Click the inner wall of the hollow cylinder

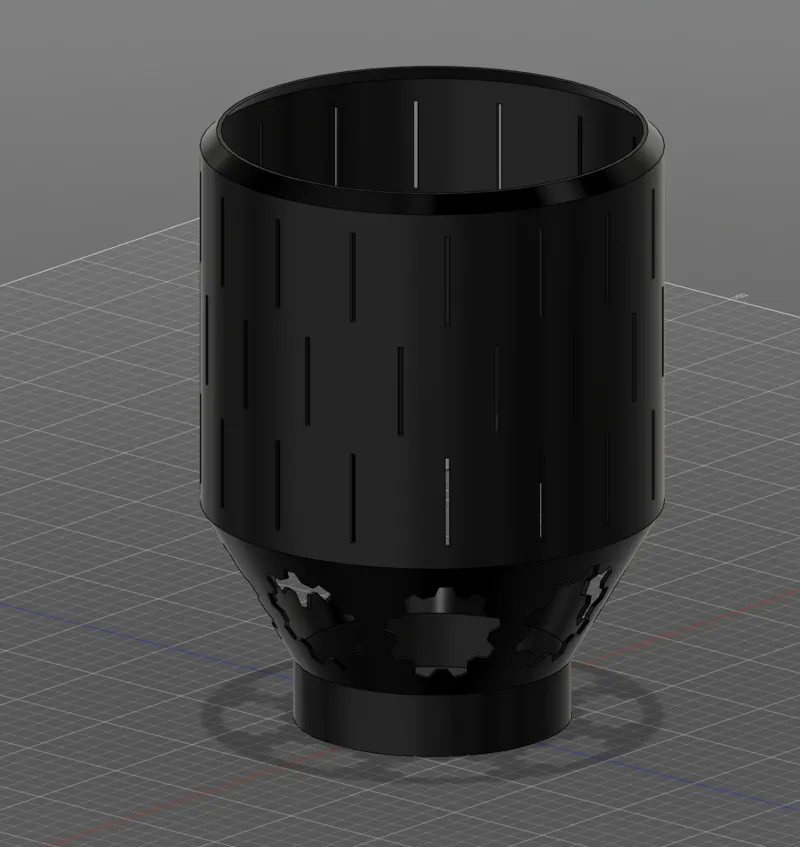click(x=432, y=140)
